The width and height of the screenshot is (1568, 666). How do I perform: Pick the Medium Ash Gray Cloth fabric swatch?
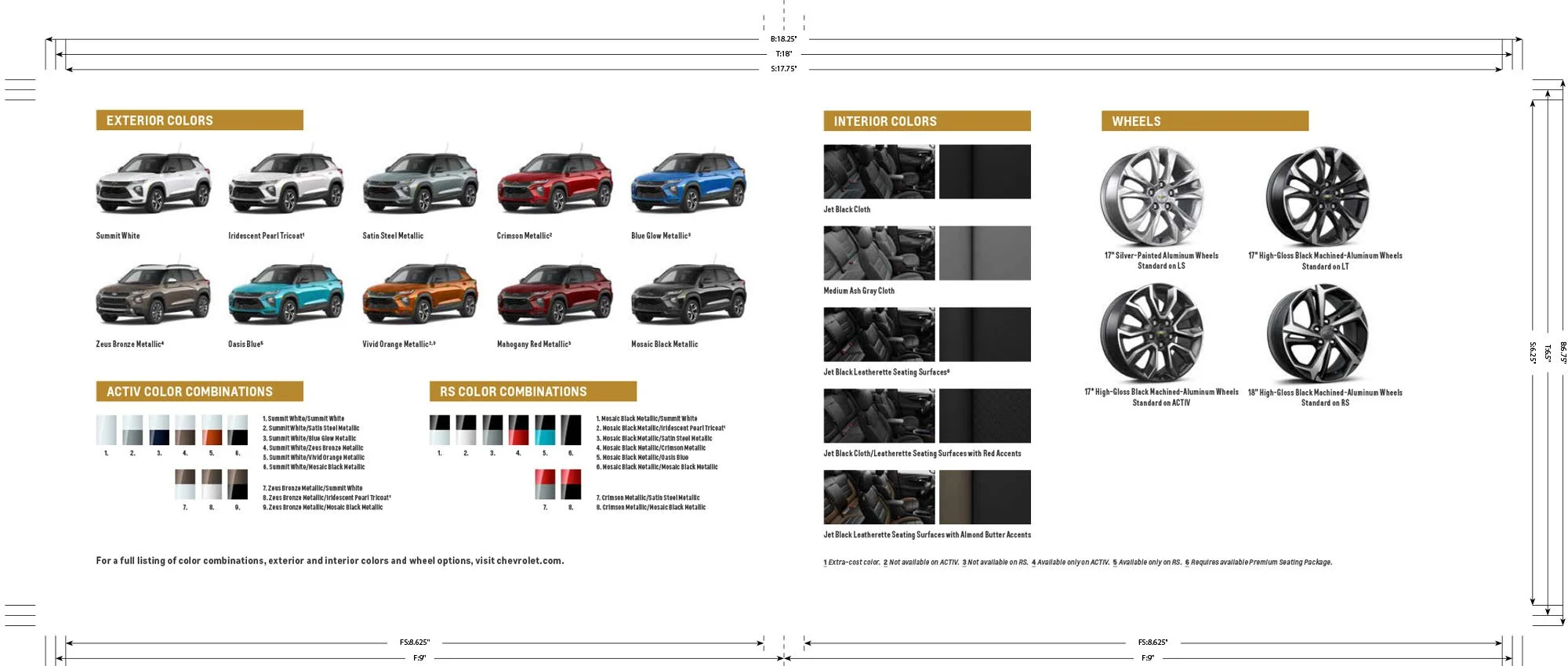pyautogui.click(x=985, y=253)
